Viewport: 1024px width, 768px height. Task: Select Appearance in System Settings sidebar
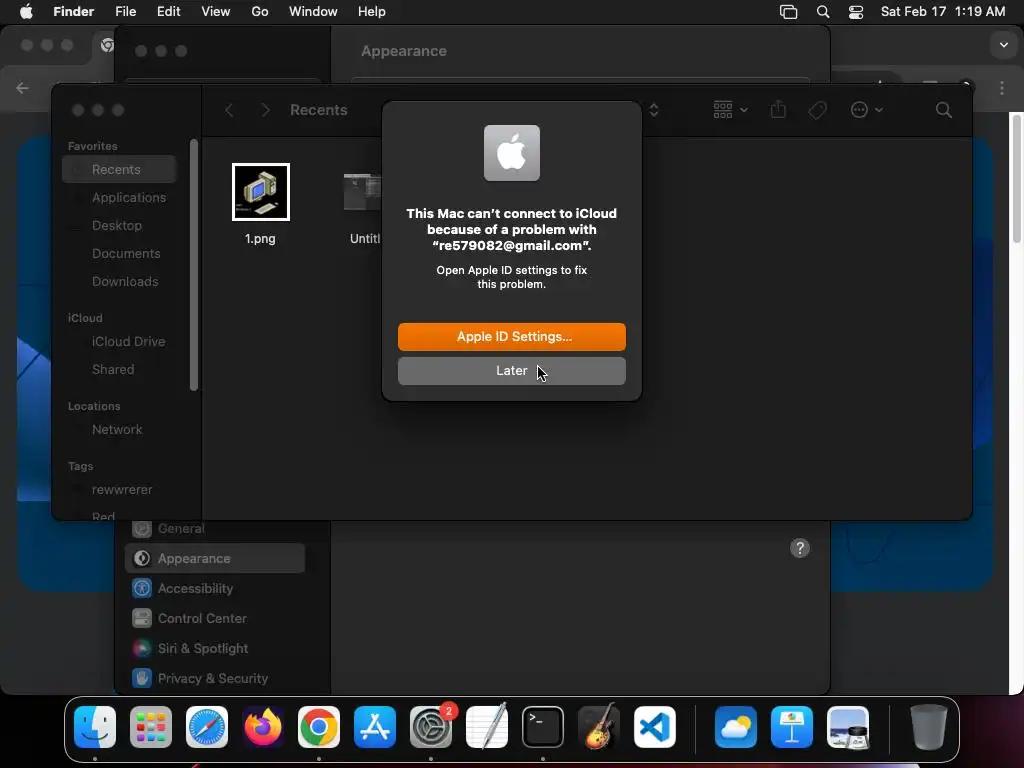[215, 558]
